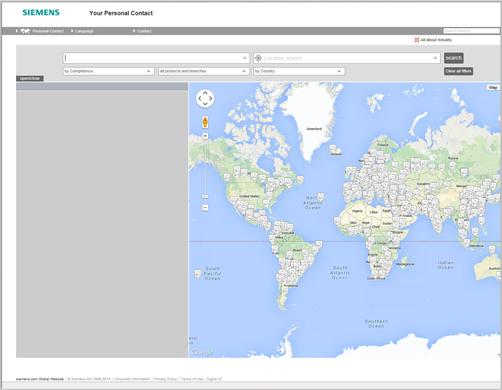Click the marker in the North Atlantic Ocean
This screenshot has width=502, height=390.
(x=321, y=196)
